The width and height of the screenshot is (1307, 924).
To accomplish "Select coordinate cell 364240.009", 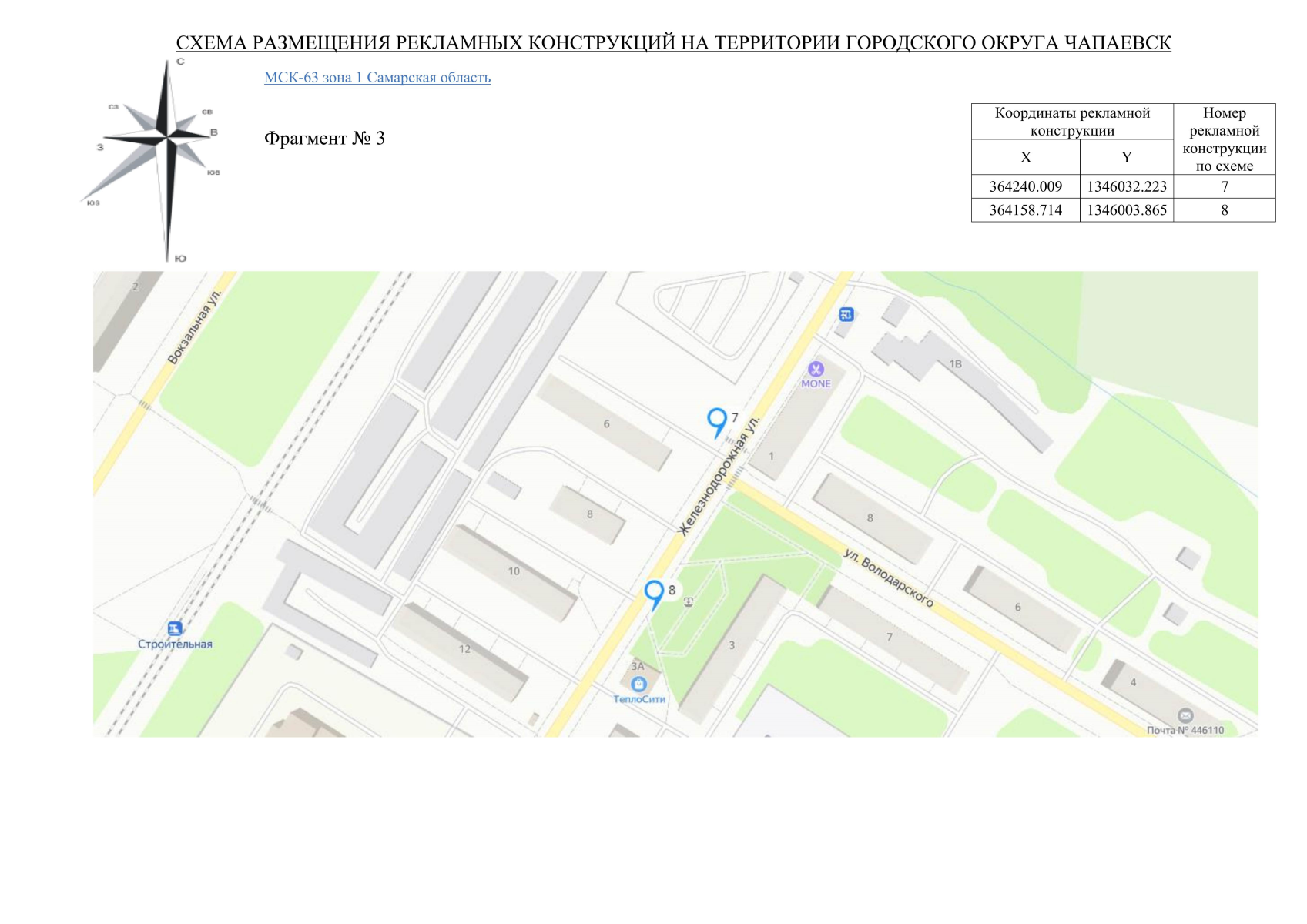I will [x=1026, y=187].
